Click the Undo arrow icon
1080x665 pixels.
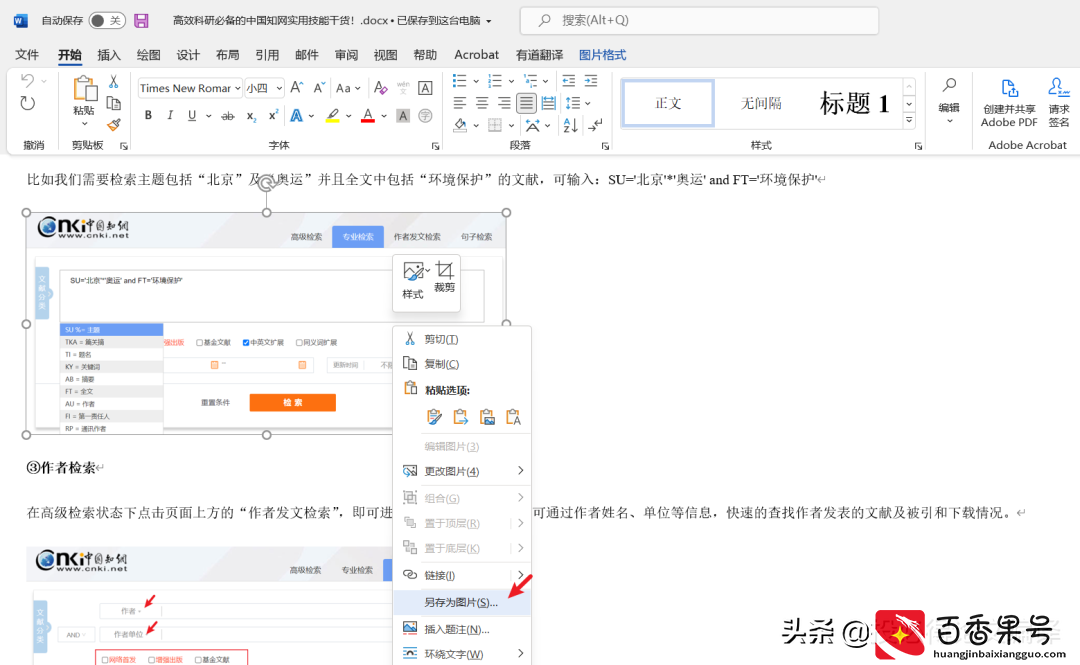coord(28,81)
